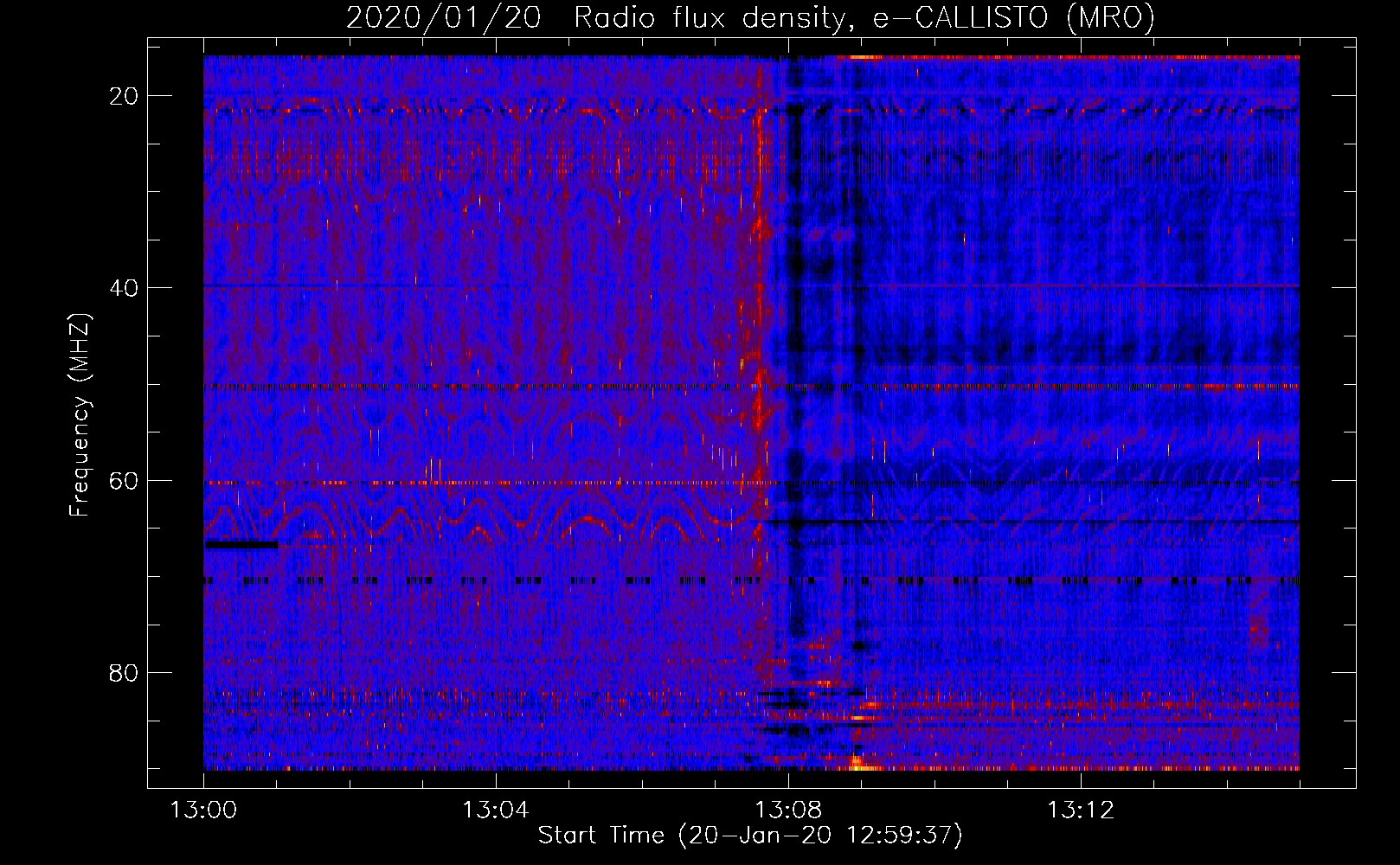1400x865 pixels.
Task: Click the '13:12' time tick label
Action: (x=1080, y=811)
